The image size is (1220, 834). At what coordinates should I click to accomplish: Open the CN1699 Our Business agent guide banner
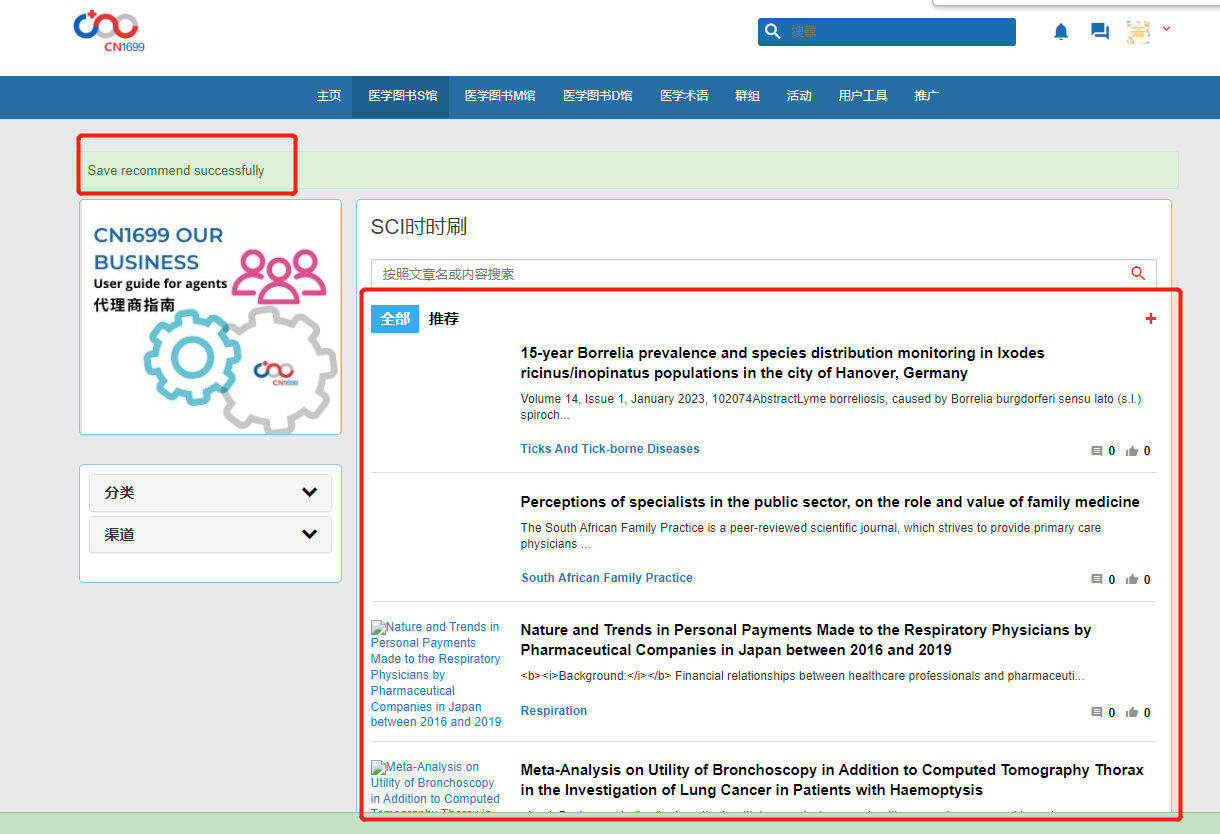tap(210, 317)
